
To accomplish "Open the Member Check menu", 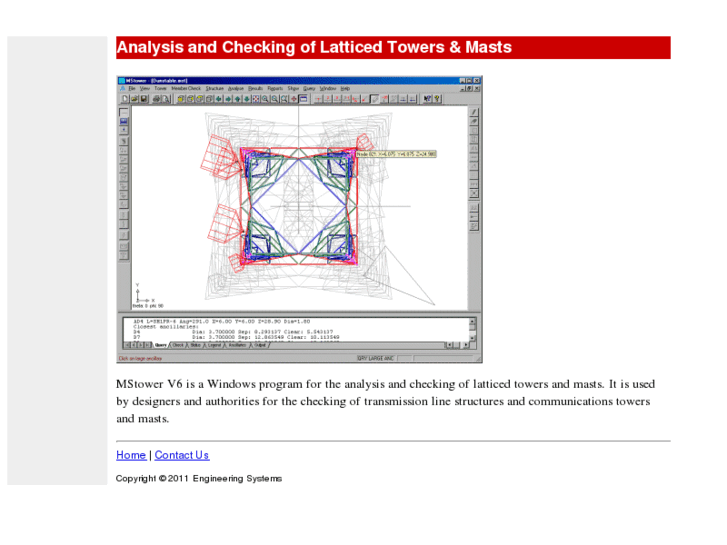I will (186, 88).
